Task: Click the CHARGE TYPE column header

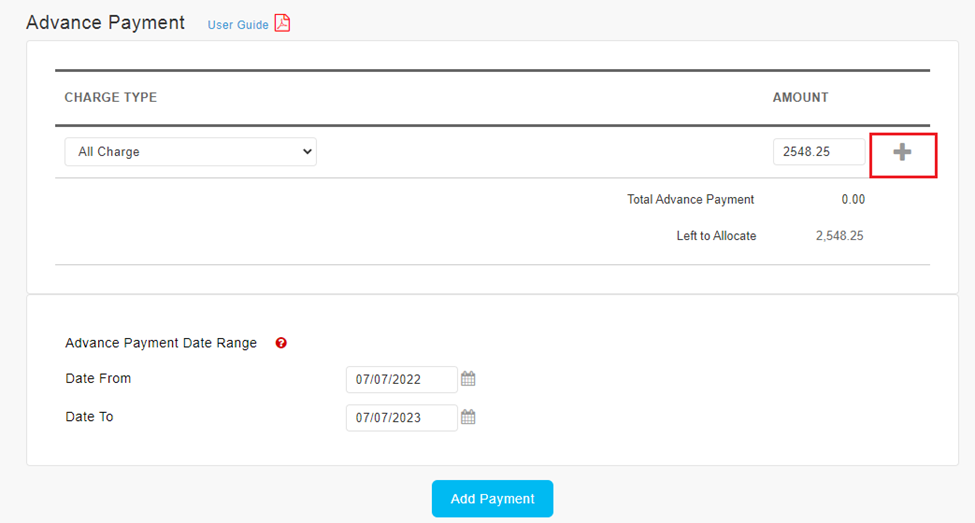Action: pyautogui.click(x=110, y=98)
